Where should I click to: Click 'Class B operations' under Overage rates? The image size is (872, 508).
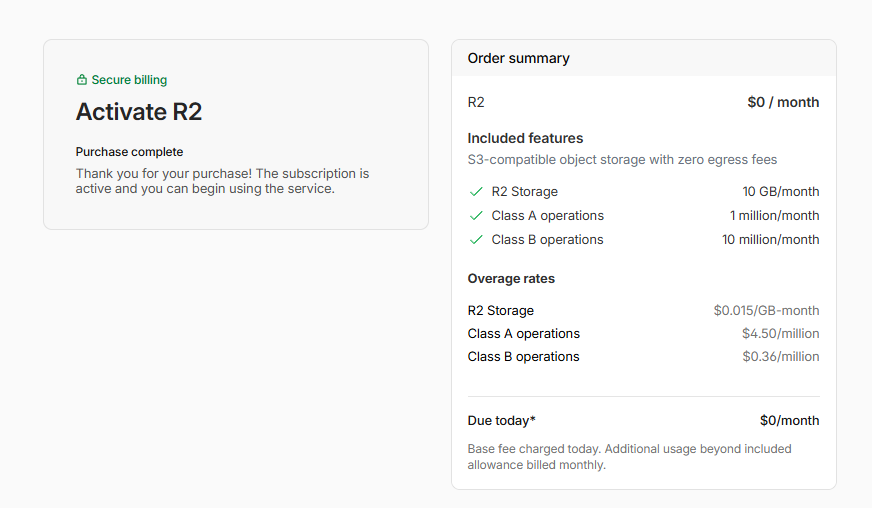point(523,356)
